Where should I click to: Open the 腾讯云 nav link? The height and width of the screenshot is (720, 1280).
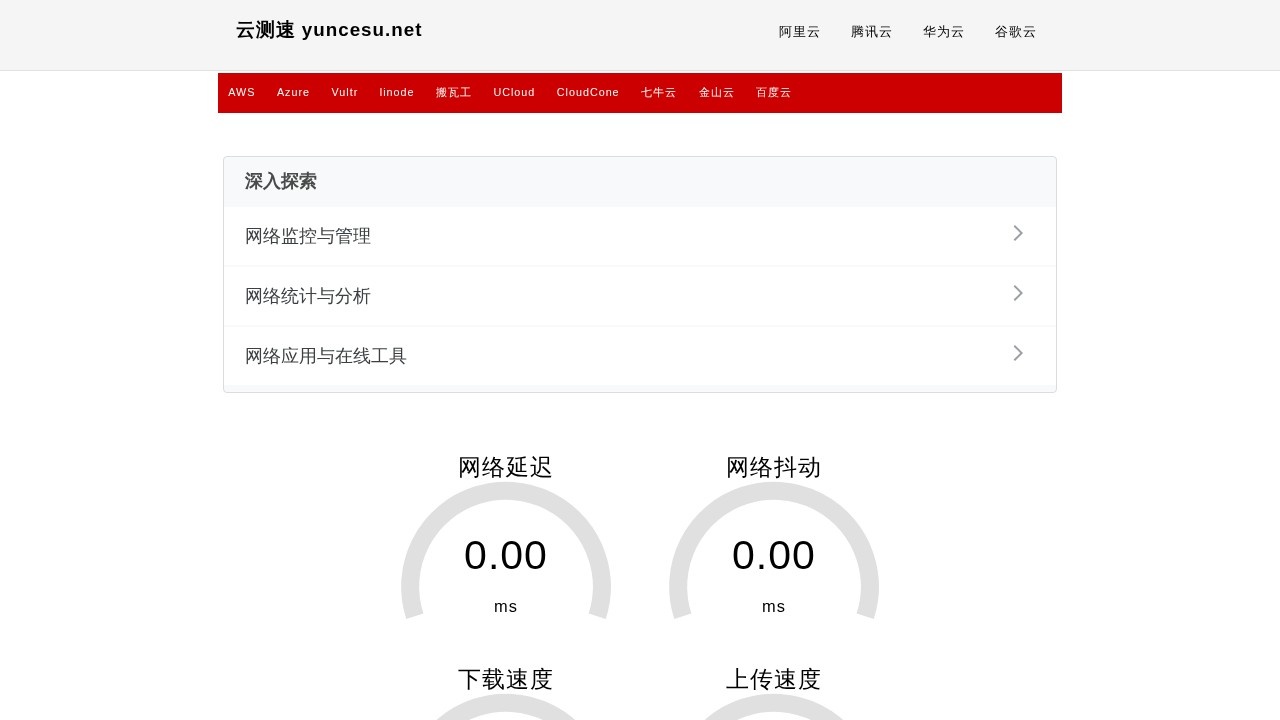(x=871, y=32)
